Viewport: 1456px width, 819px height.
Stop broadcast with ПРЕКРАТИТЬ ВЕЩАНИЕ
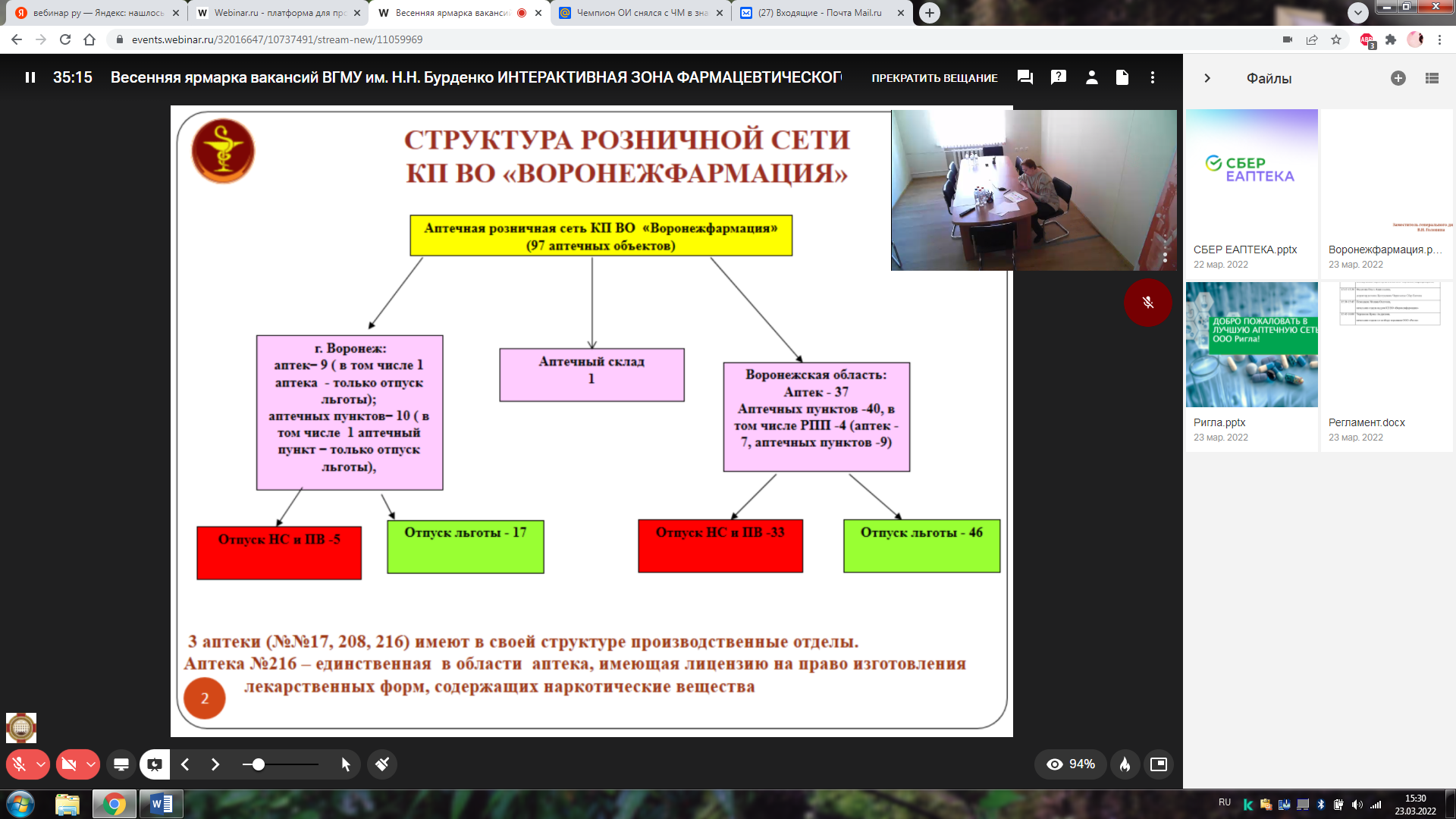click(934, 78)
